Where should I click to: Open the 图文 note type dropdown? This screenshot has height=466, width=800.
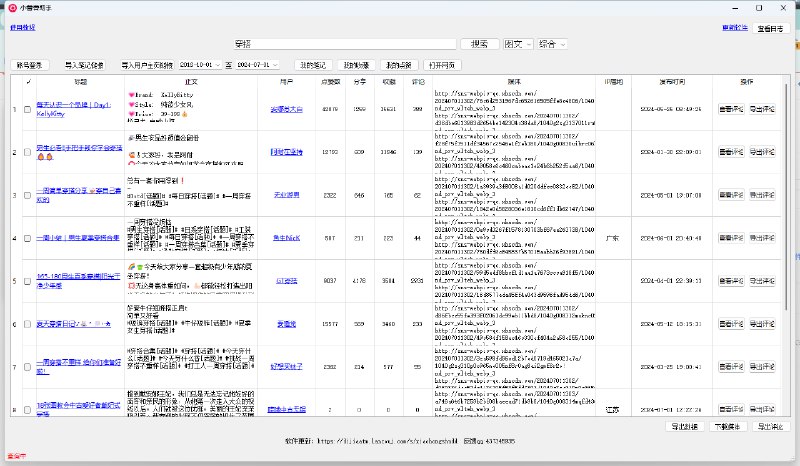click(517, 44)
